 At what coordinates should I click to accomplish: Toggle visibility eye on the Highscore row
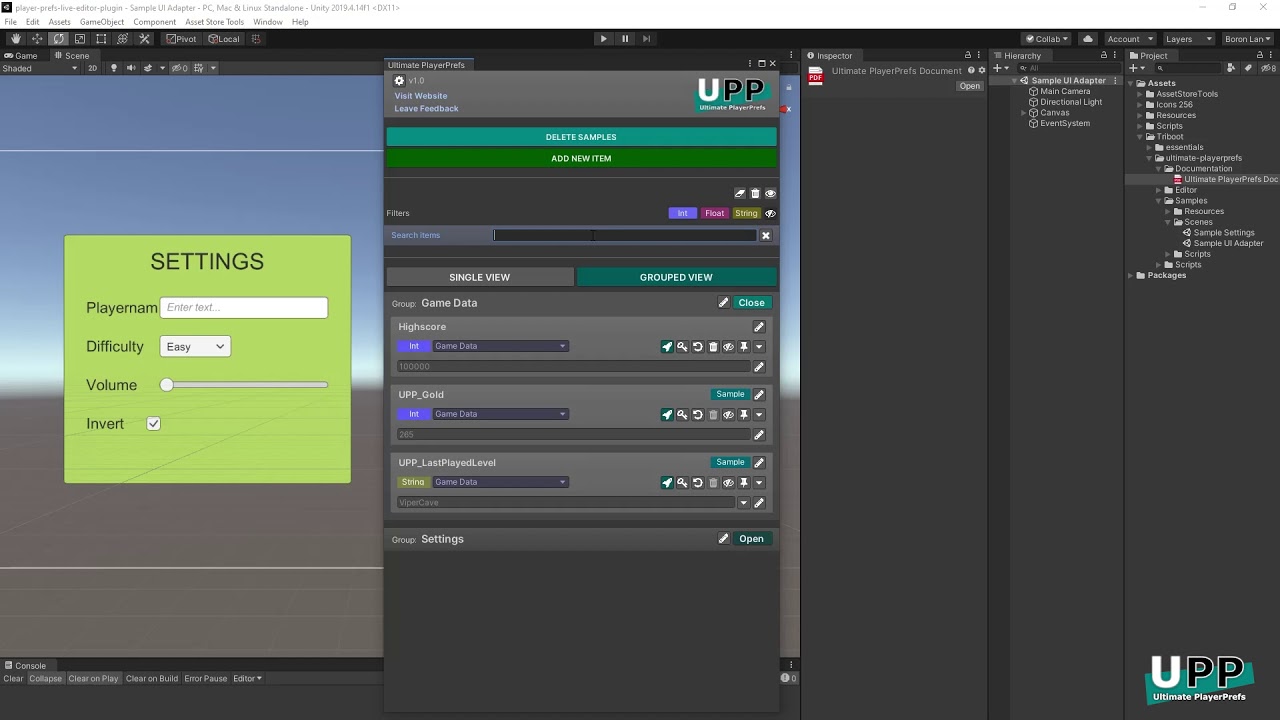(x=728, y=347)
